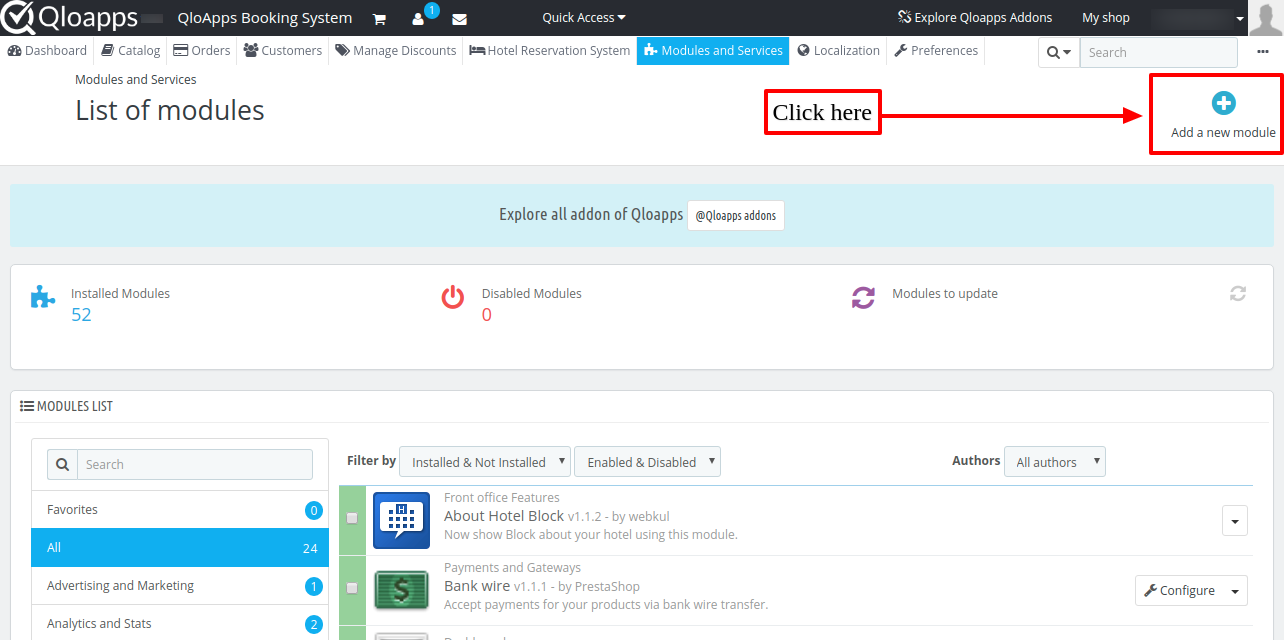The width and height of the screenshot is (1284, 640).
Task: Expand the caret next to Bank wire Configure
Action: pos(1236,591)
